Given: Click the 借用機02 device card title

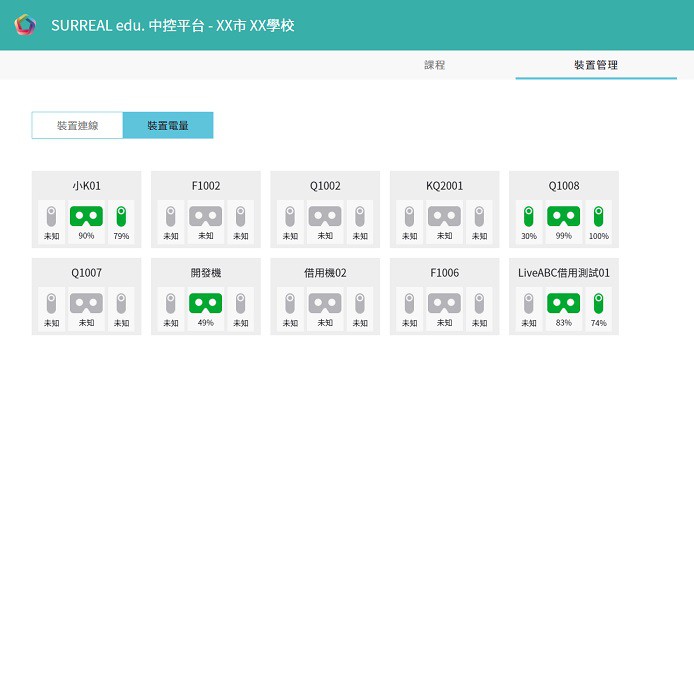Looking at the screenshot, I should click(325, 273).
